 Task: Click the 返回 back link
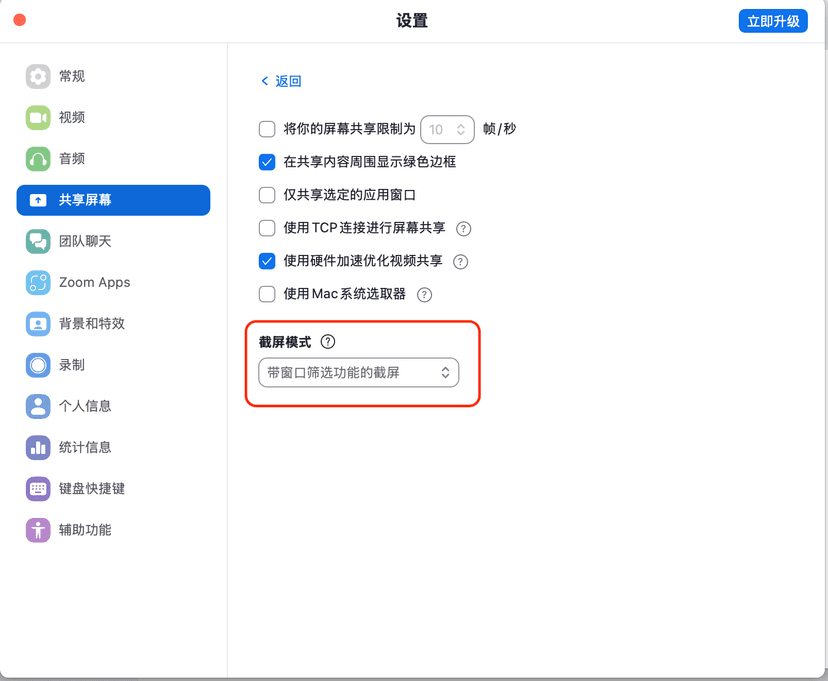(281, 81)
